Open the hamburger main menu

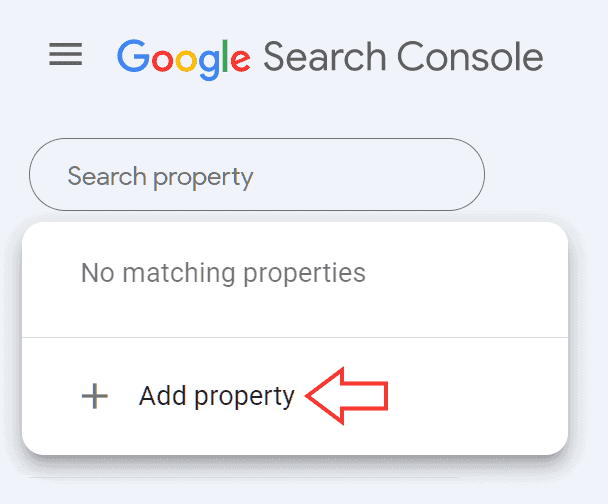66,55
